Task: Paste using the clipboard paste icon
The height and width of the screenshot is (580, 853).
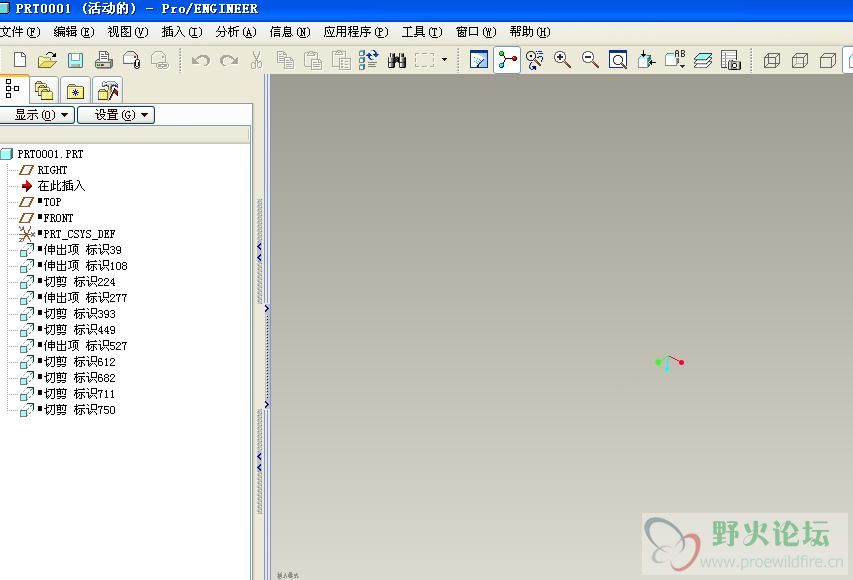Action: click(x=313, y=60)
